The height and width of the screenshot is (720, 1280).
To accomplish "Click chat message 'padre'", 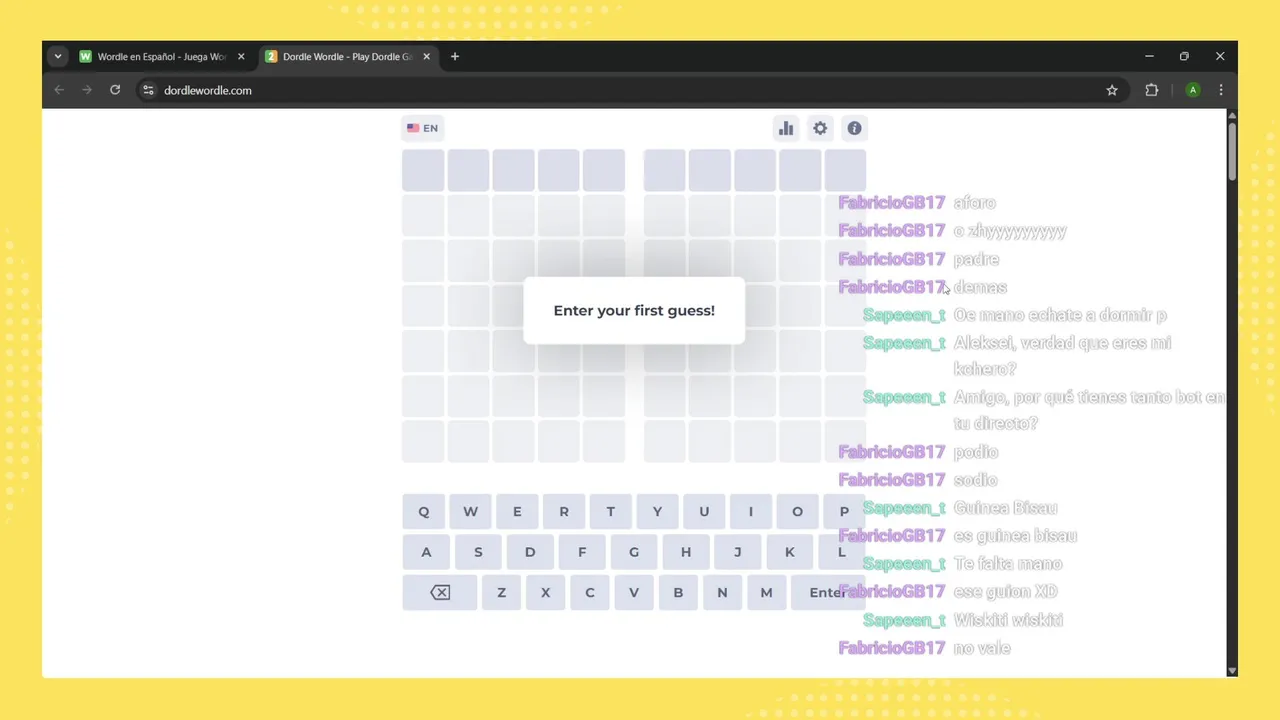I will tap(976, 259).
